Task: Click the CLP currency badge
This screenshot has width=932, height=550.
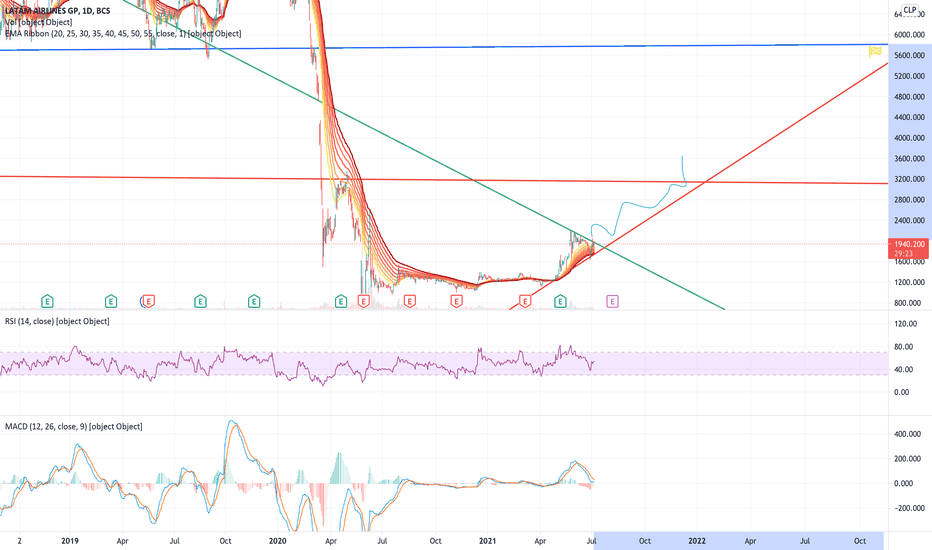Action: [x=909, y=10]
